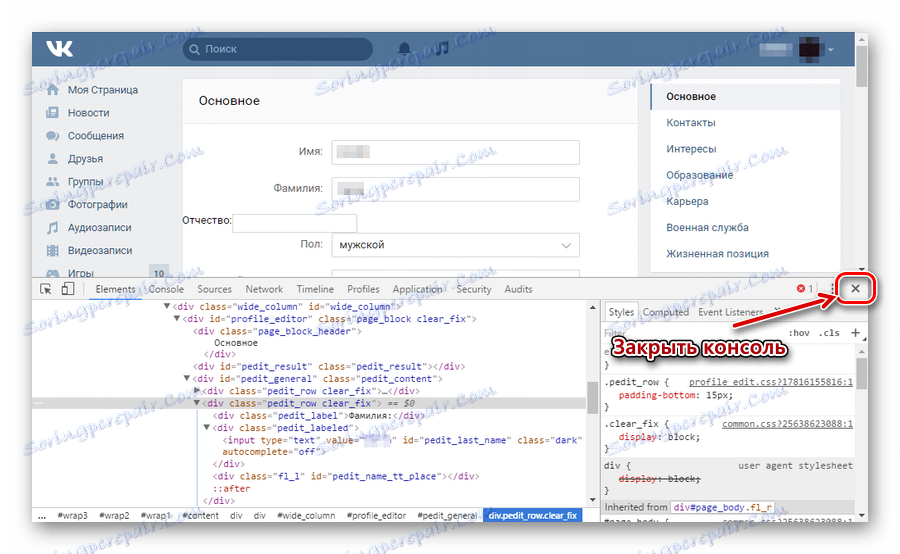Open the DevTools three-dot menu icon

point(832,289)
